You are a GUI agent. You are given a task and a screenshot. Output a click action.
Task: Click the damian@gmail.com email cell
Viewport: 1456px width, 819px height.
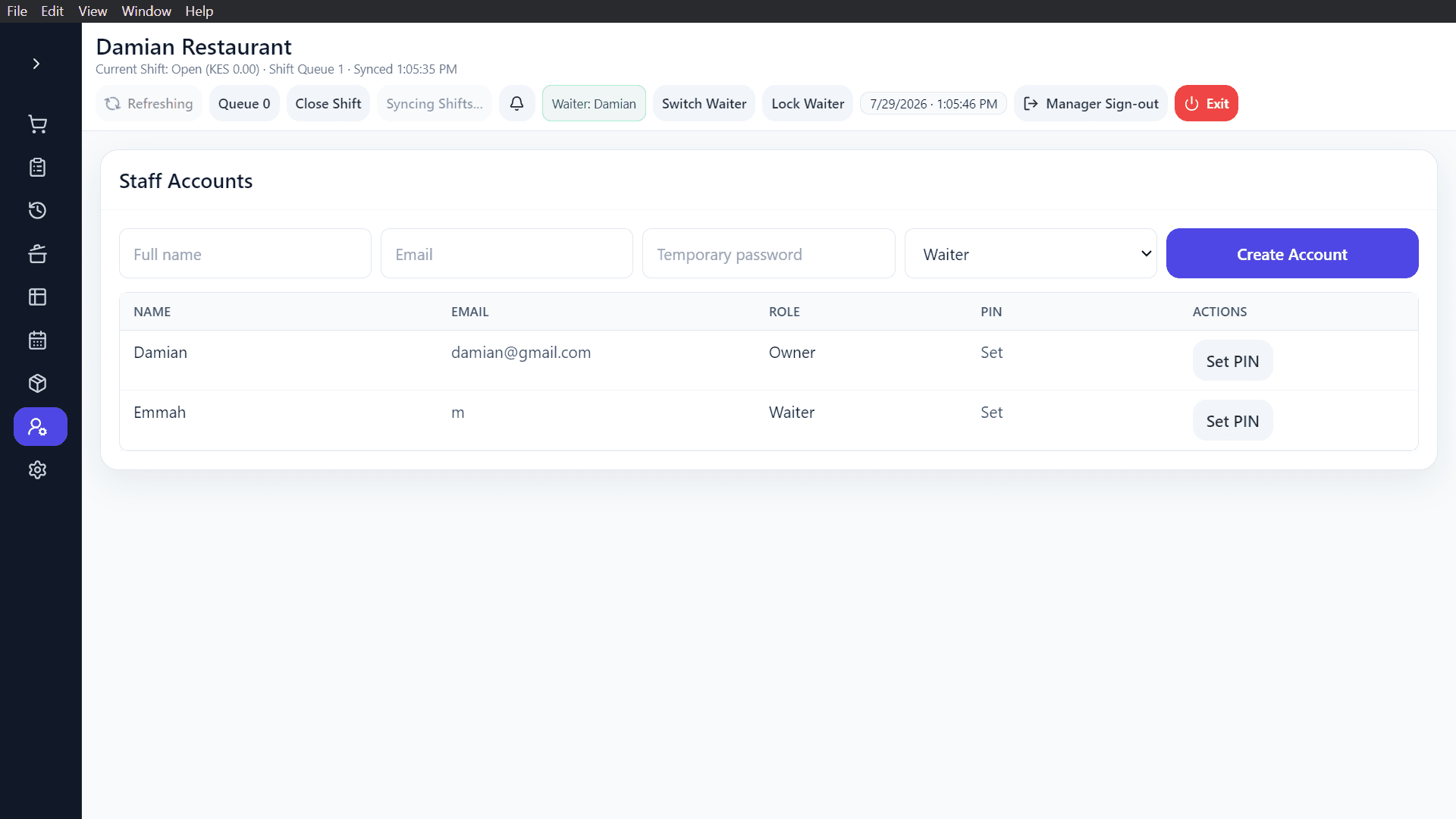[x=521, y=353]
